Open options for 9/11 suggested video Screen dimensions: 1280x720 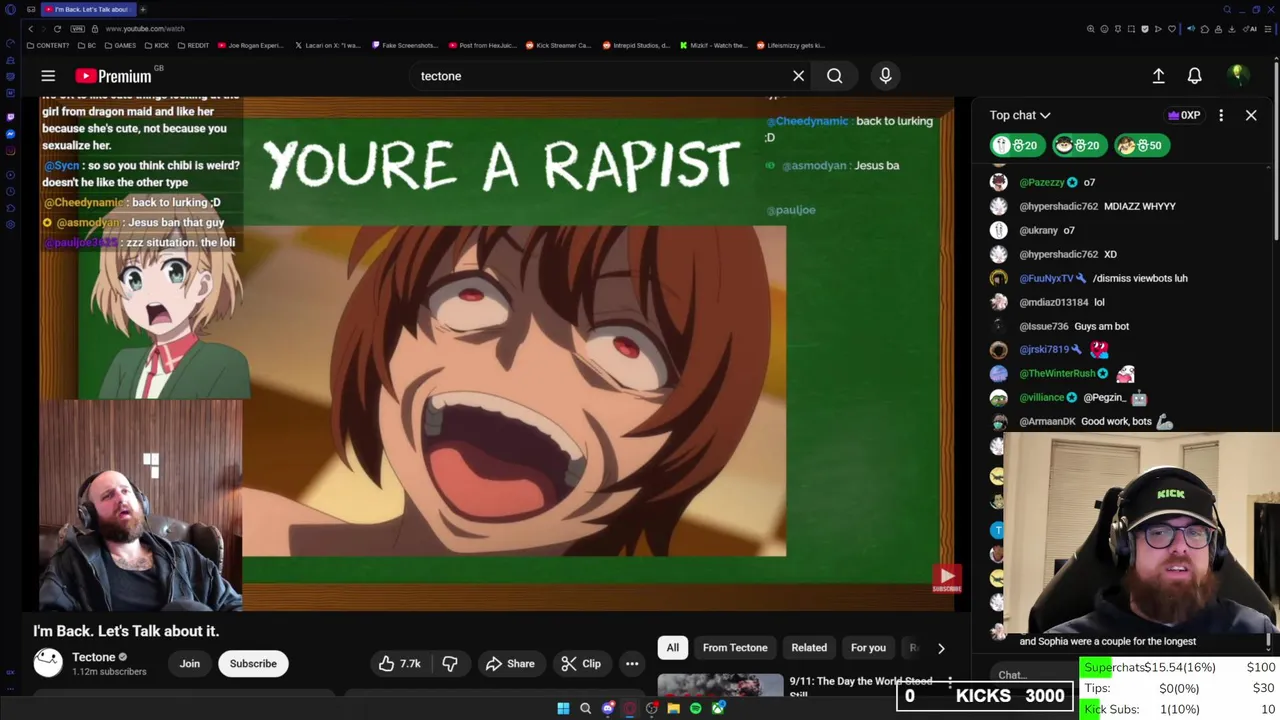click(x=950, y=683)
